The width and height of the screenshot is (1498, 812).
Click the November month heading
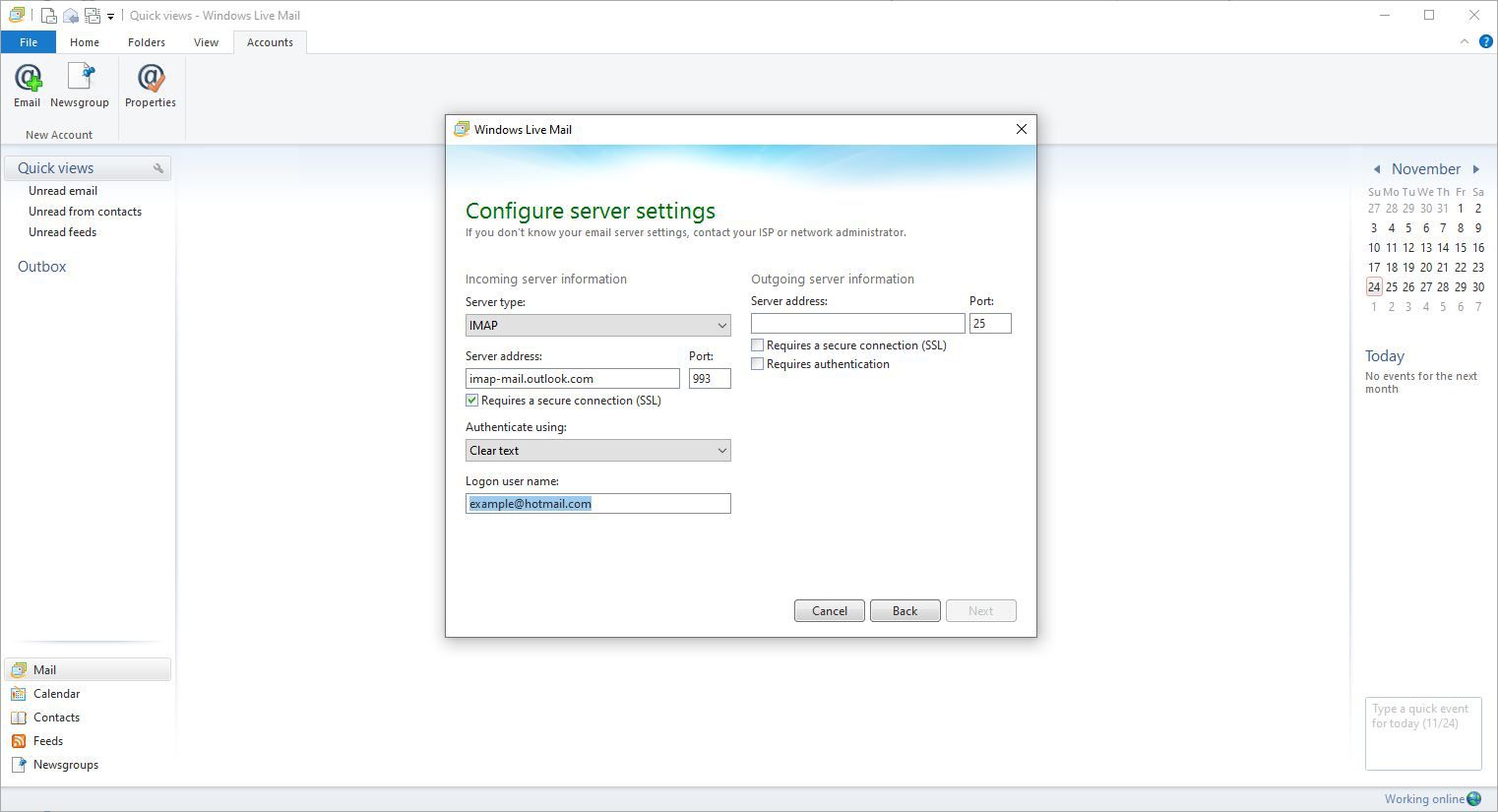point(1426,169)
